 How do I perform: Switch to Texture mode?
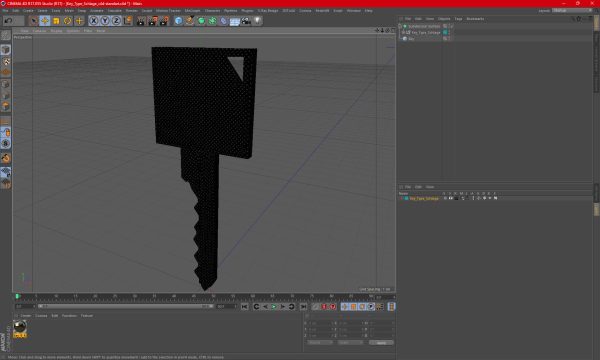click(6, 61)
